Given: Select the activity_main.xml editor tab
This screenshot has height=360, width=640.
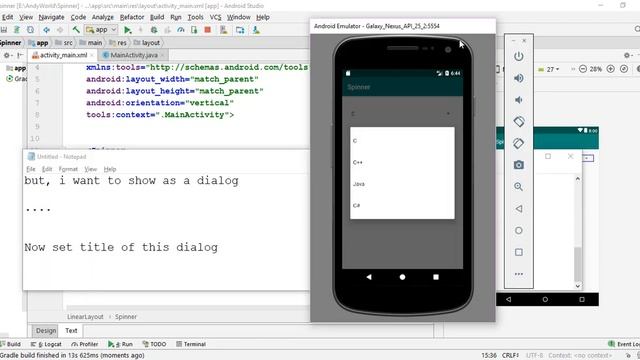Looking at the screenshot, I should 63,55.
